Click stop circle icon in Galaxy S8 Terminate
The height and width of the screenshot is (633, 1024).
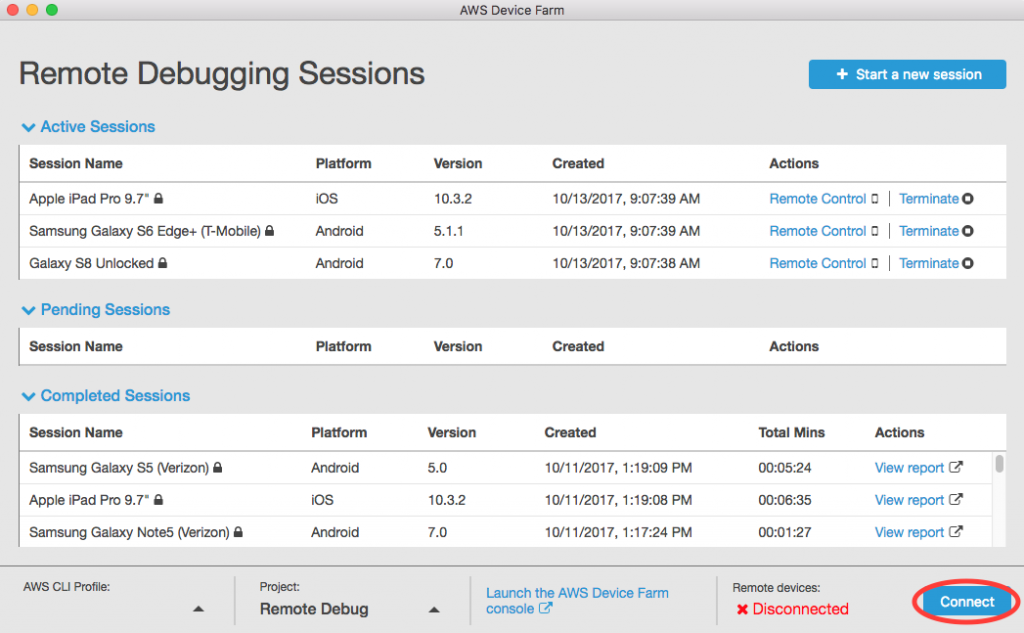pos(968,263)
